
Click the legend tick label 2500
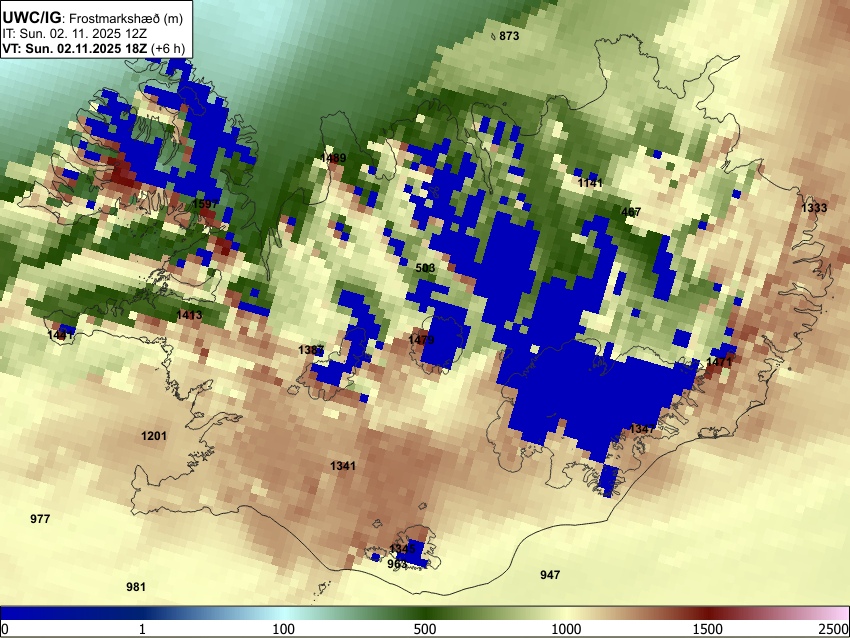[835, 629]
